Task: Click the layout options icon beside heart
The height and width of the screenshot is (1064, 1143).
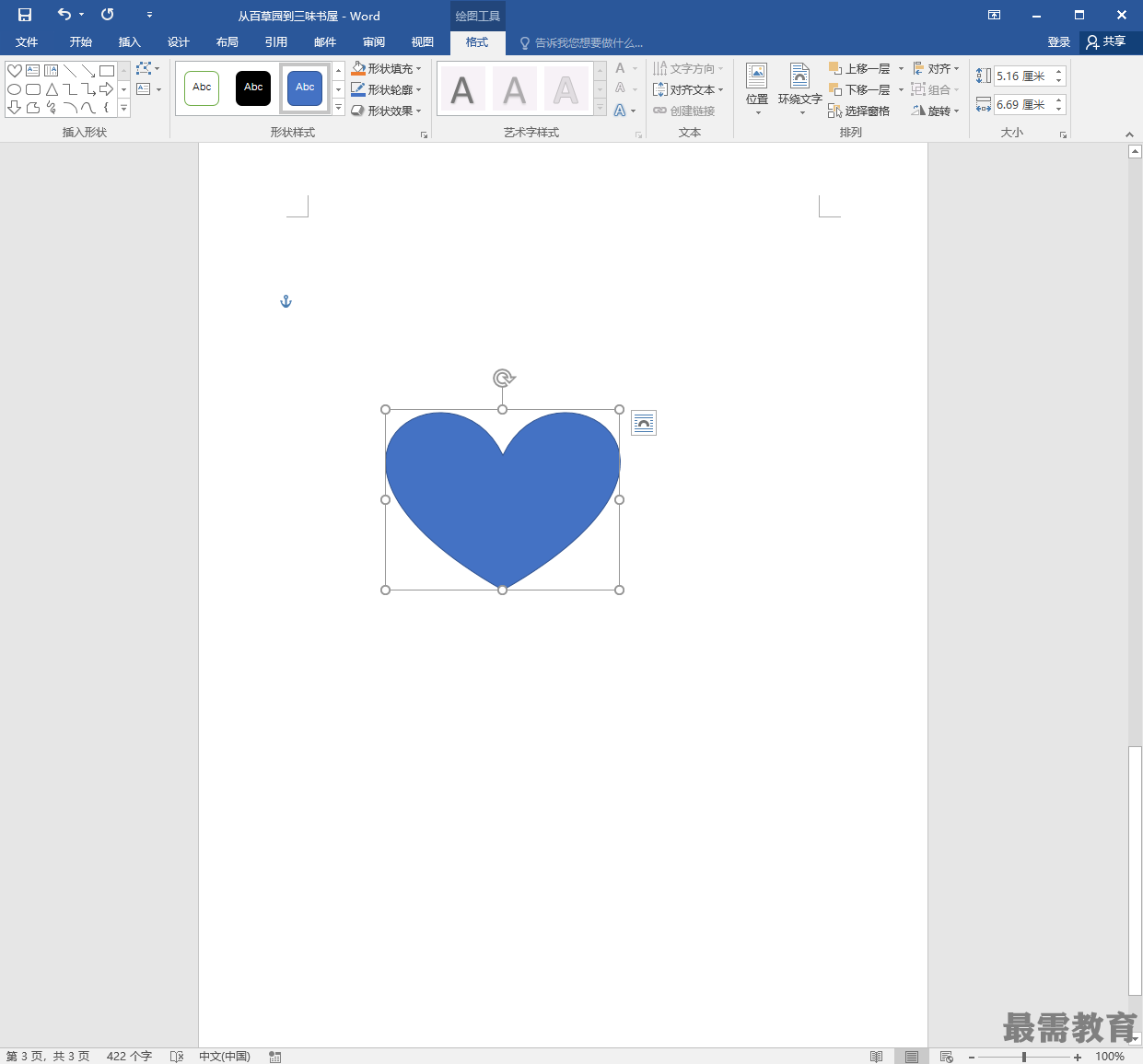Action: (644, 423)
